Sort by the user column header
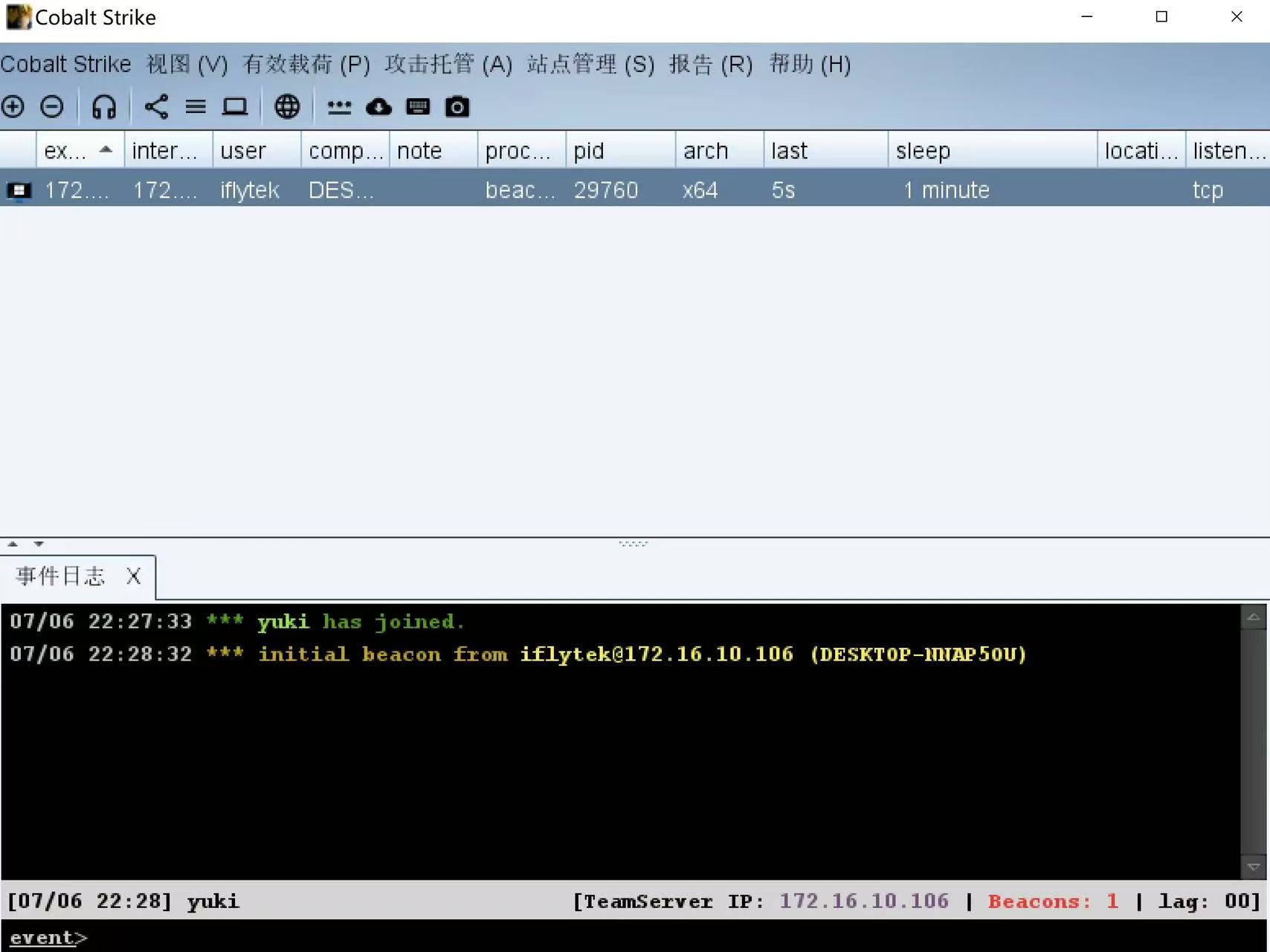Viewport: 1270px width, 952px height. (x=257, y=151)
